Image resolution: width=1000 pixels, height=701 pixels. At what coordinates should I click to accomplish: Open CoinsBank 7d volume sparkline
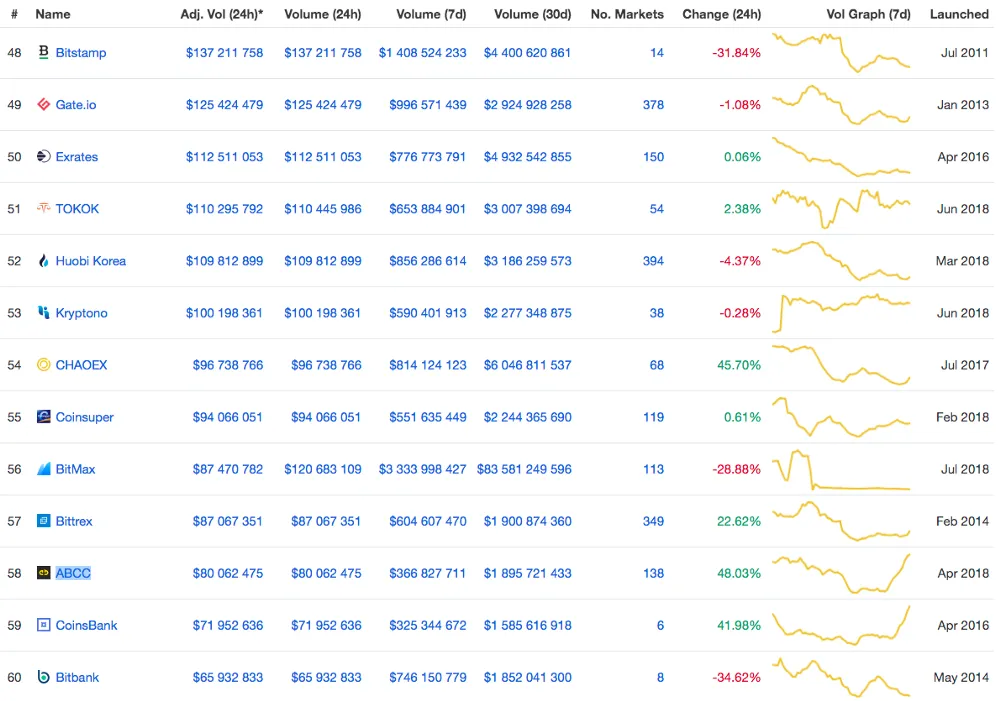pyautogui.click(x=841, y=626)
